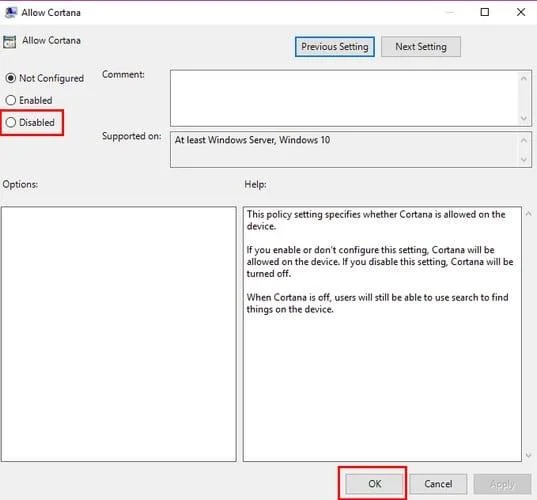Click Supported on box scroll up arrow
The height and width of the screenshot is (500, 537).
tap(524, 140)
